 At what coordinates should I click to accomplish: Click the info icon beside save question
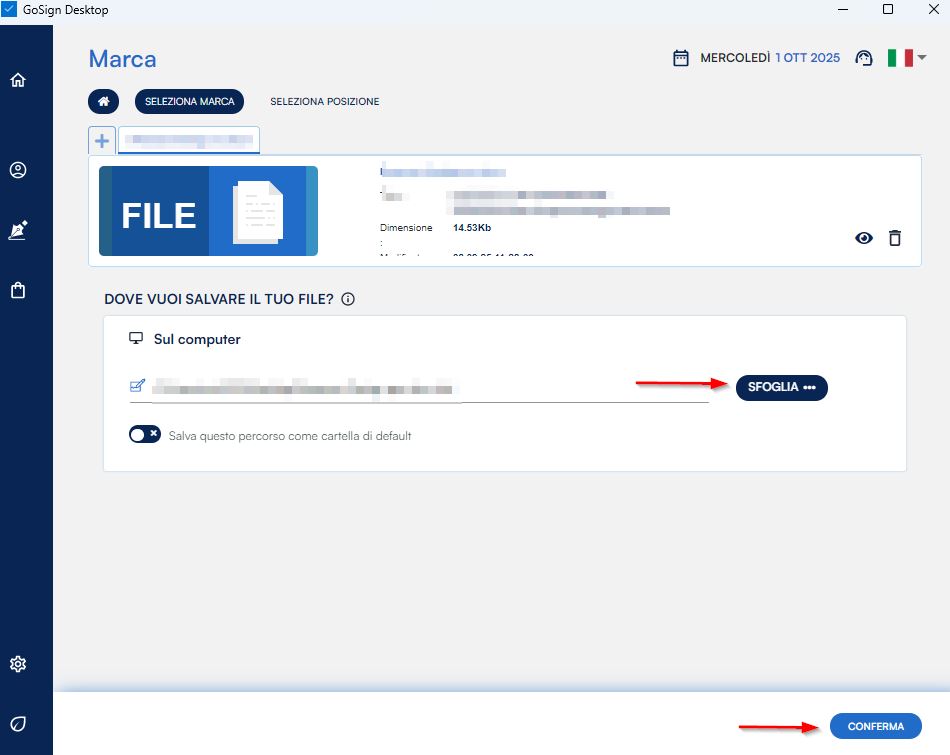(348, 299)
